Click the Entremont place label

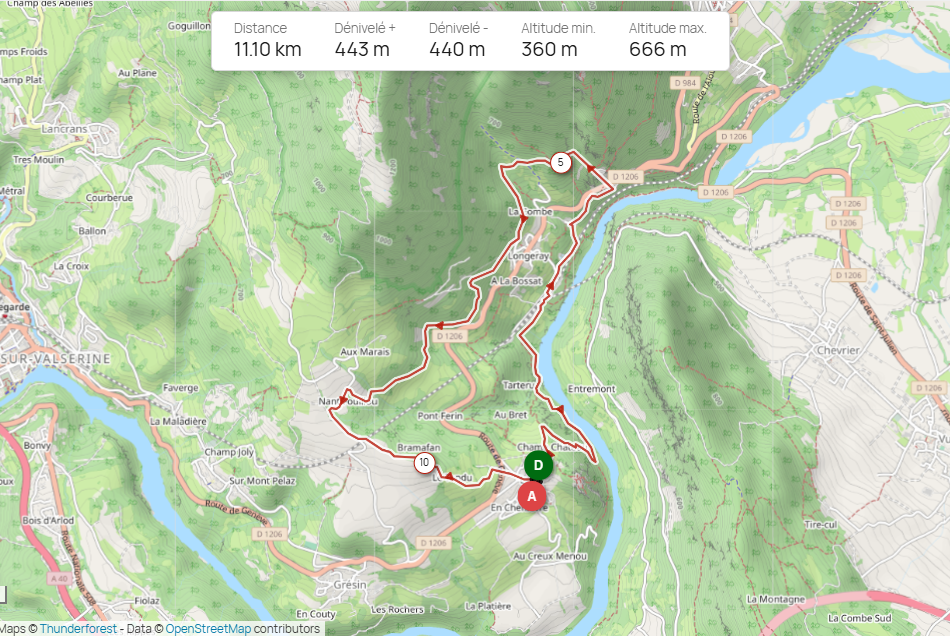(591, 389)
